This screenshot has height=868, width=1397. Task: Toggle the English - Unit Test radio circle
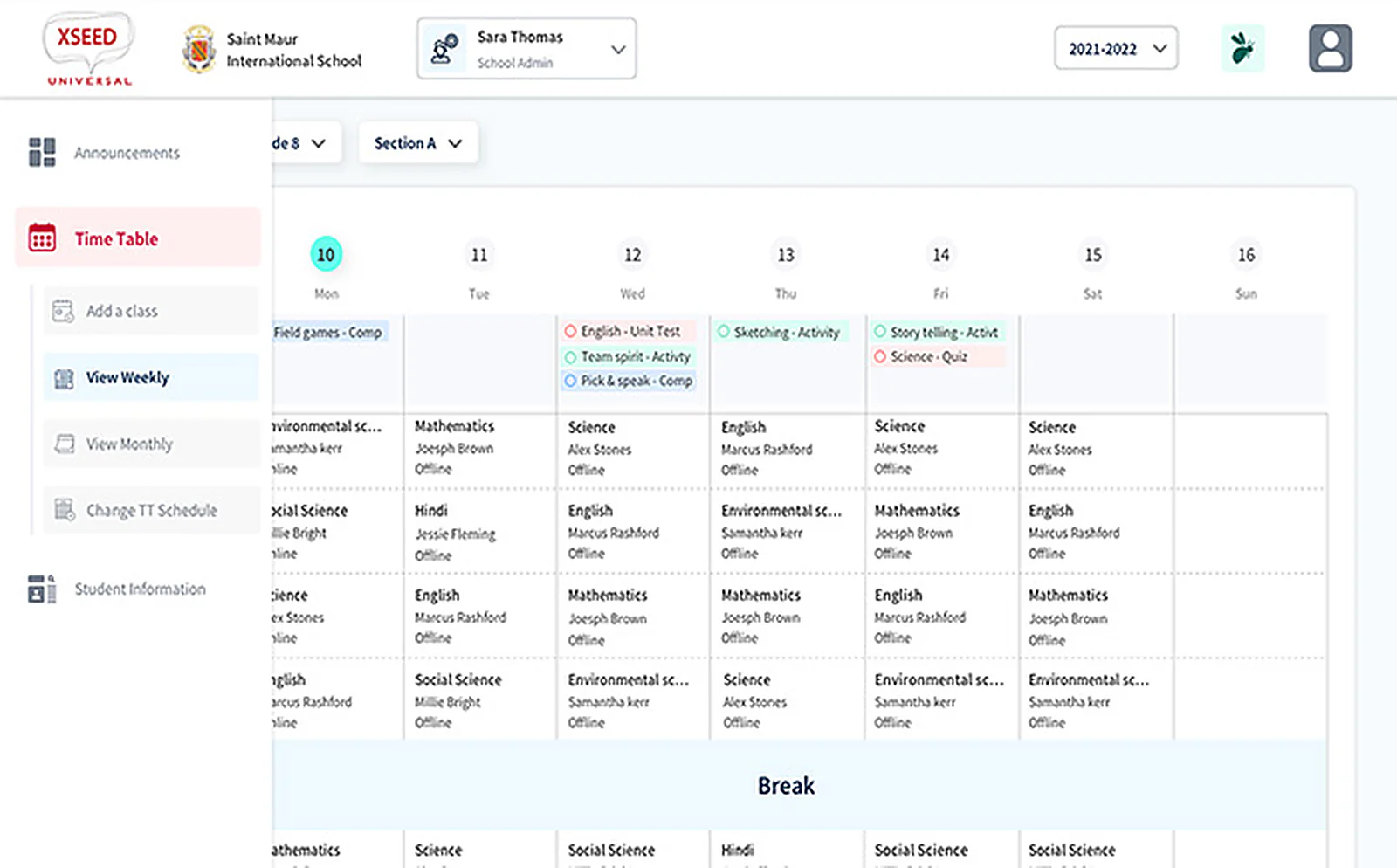point(570,332)
